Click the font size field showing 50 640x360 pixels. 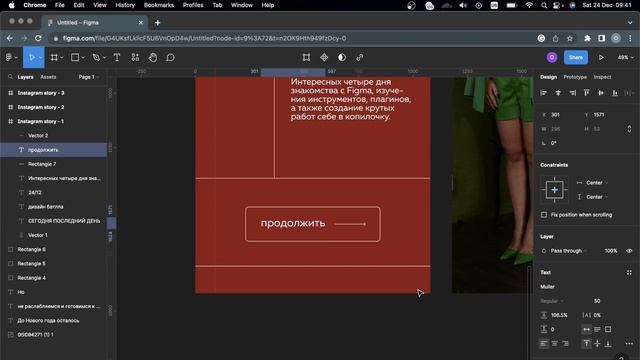pos(597,301)
